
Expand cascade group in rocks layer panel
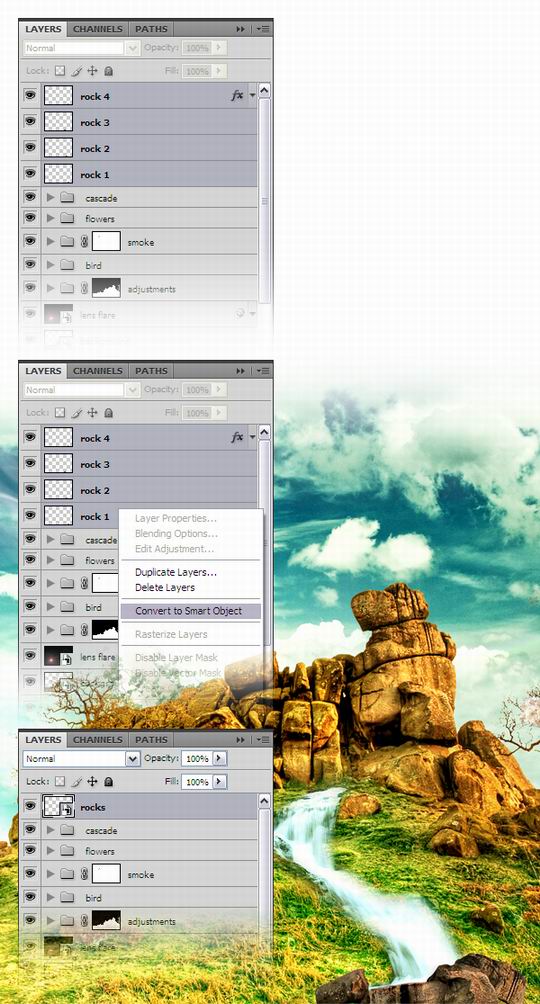pos(51,830)
